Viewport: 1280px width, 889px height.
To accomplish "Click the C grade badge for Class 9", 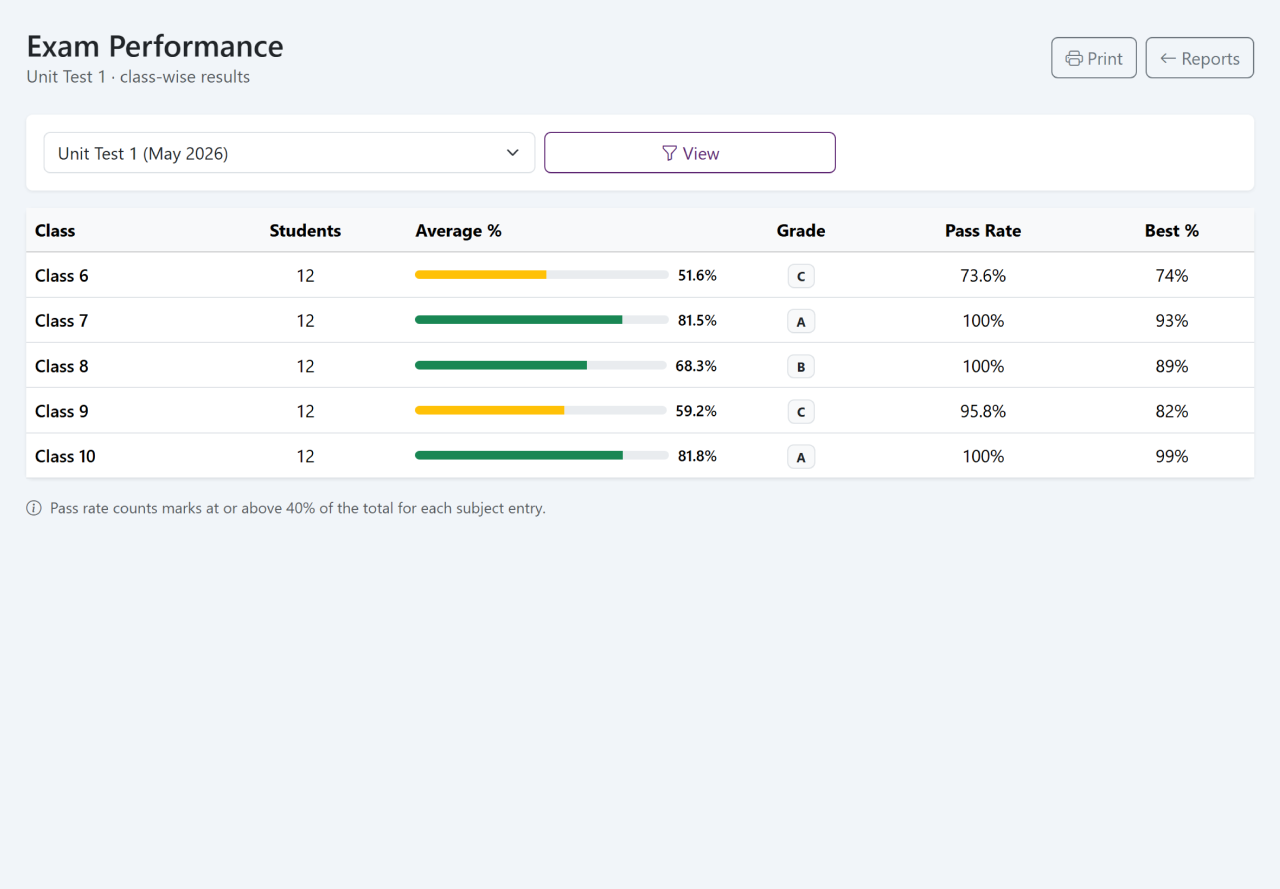I will click(801, 411).
